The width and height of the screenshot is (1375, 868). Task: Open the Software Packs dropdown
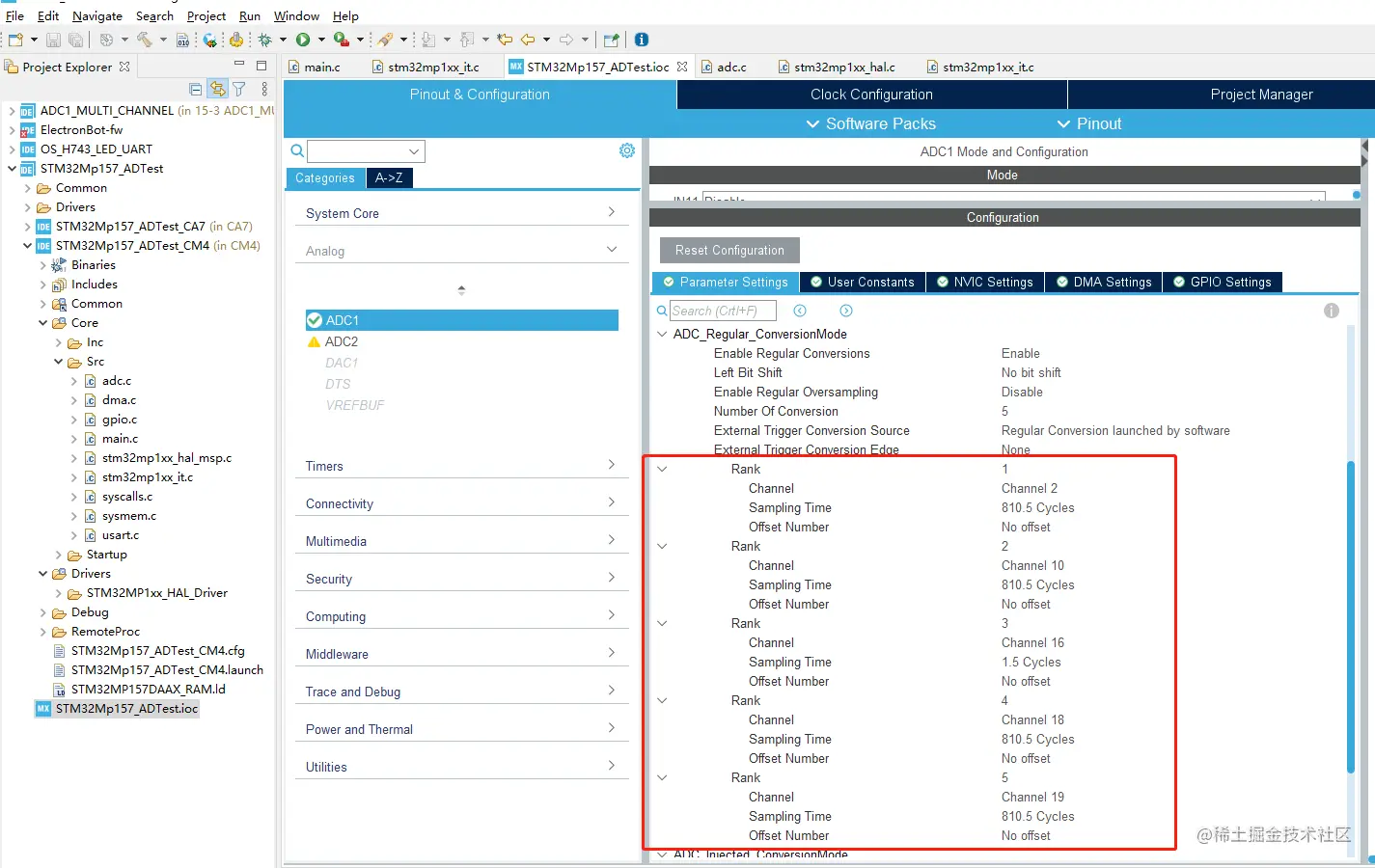870,123
